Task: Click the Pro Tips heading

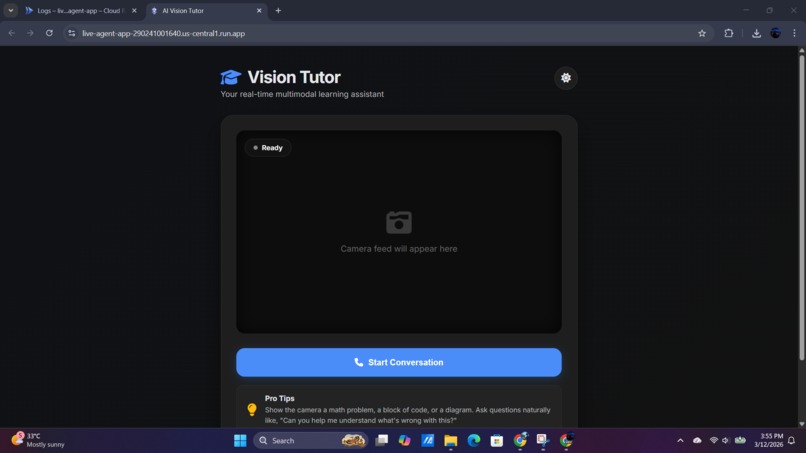Action: point(280,398)
